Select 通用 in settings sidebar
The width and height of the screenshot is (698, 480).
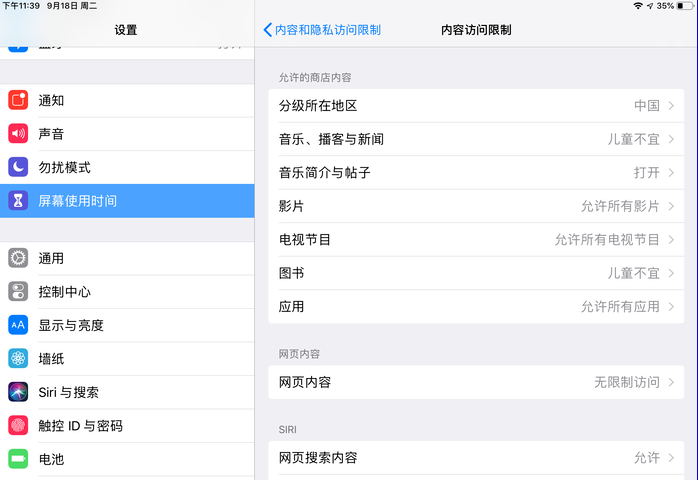pyautogui.click(x=127, y=258)
